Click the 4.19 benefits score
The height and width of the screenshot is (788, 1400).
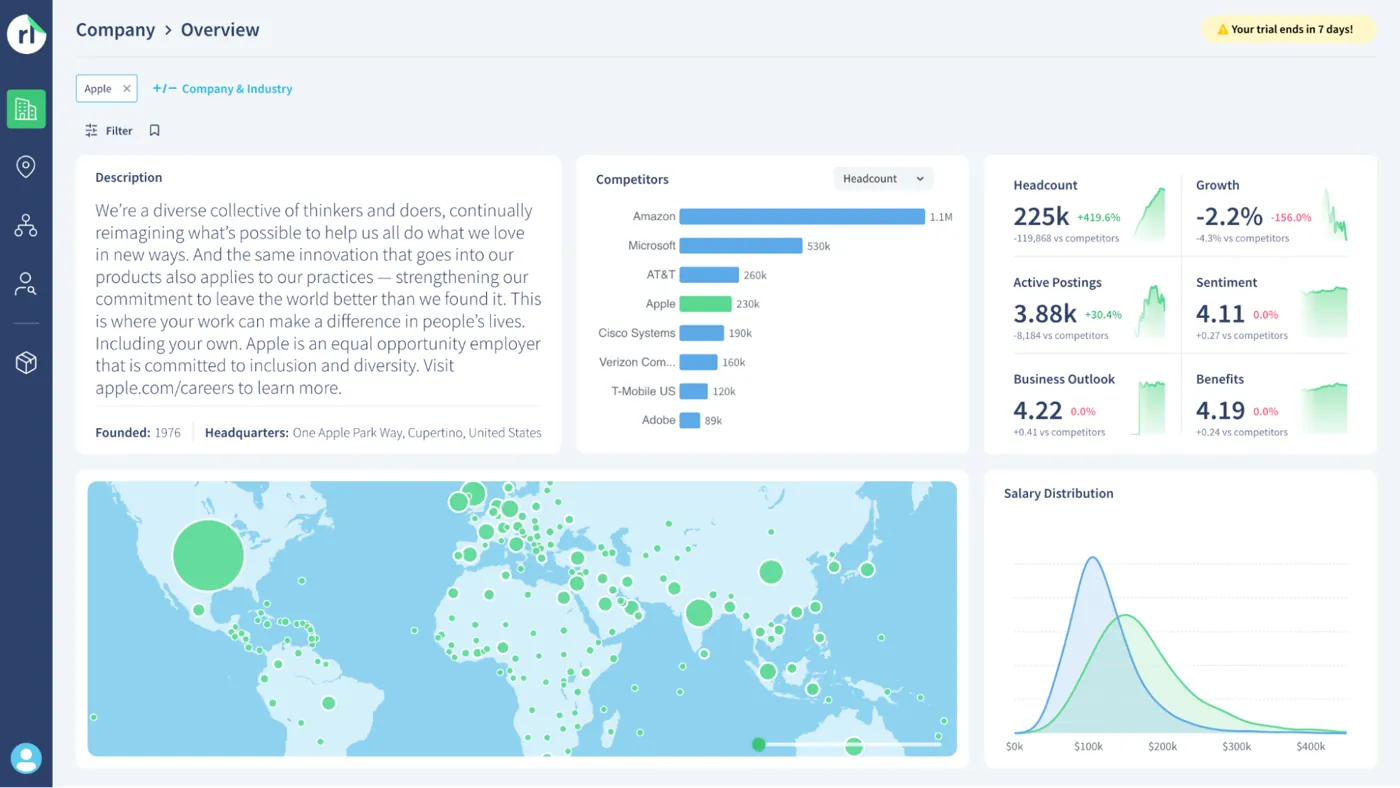tap(1220, 410)
